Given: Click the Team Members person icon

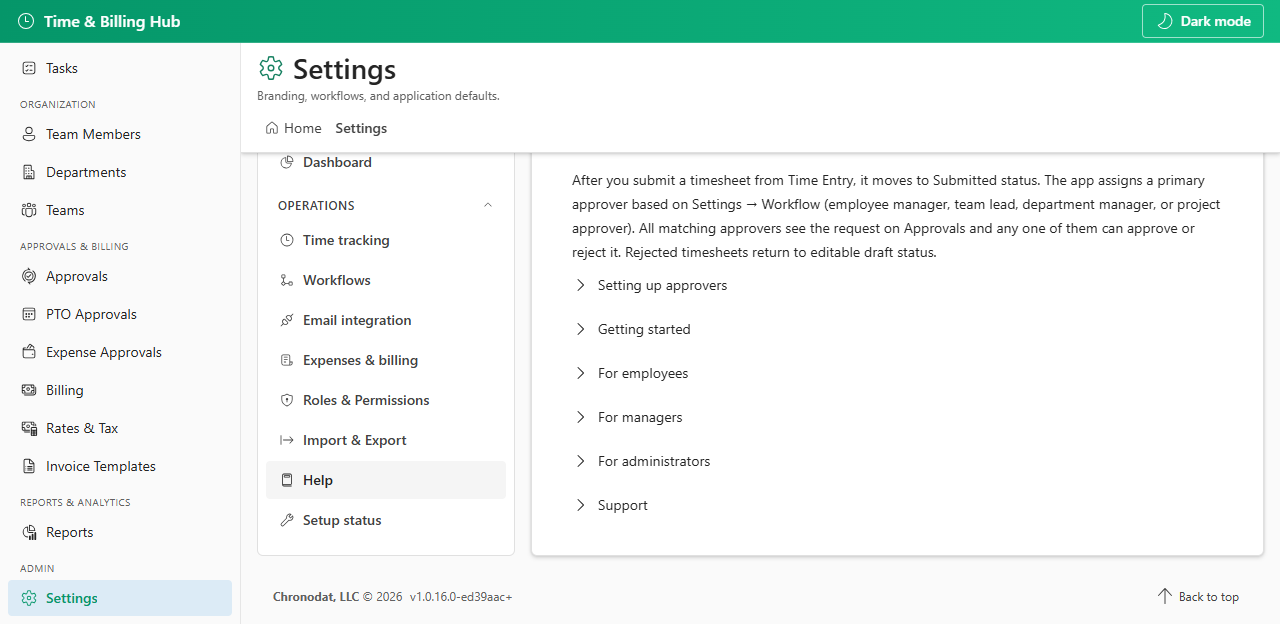Looking at the screenshot, I should coord(29,134).
